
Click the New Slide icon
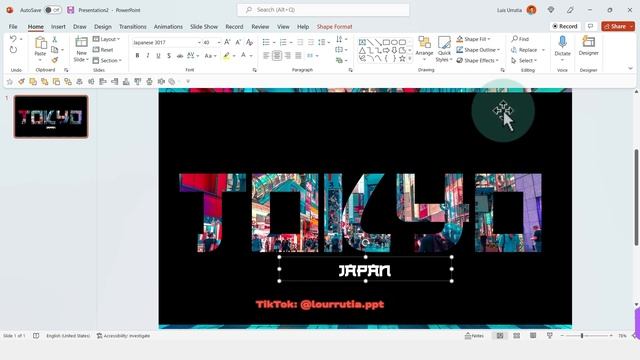click(x=81, y=42)
